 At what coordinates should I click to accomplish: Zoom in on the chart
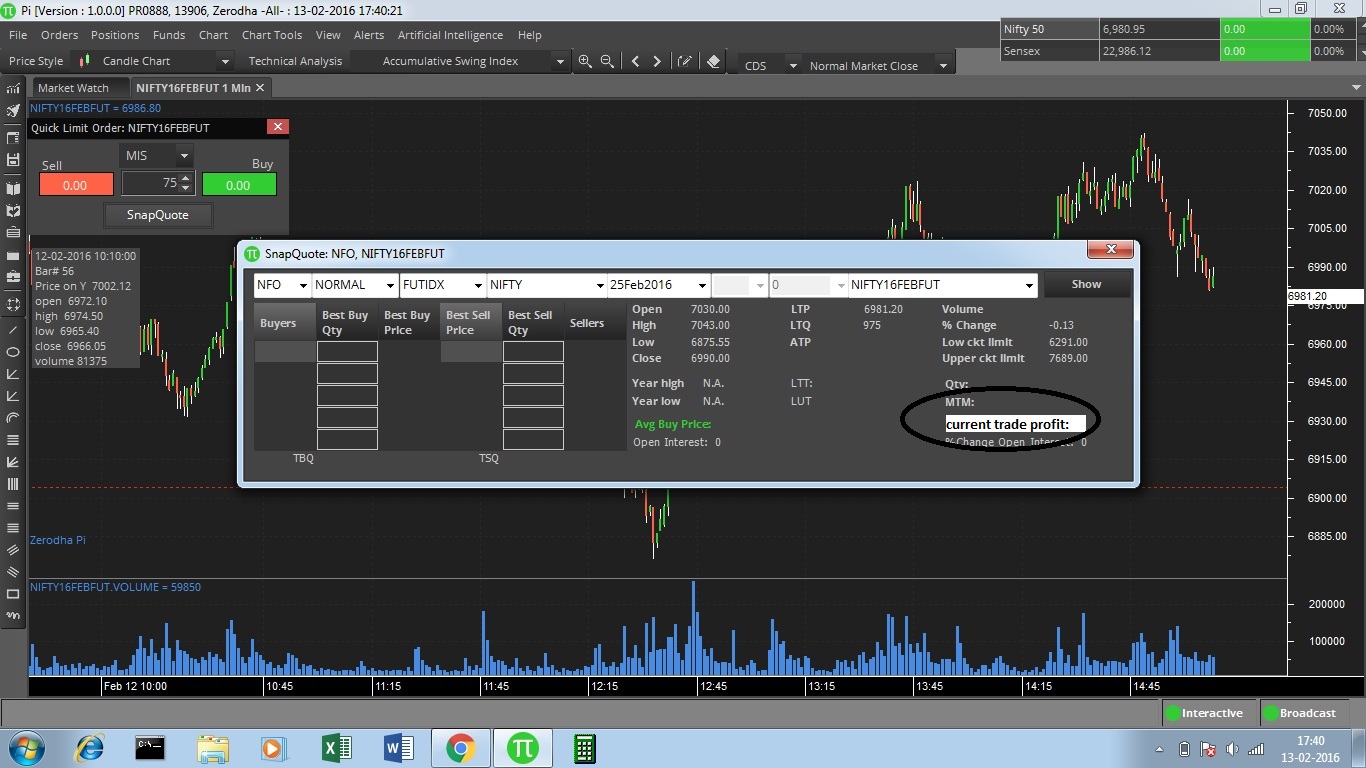[x=585, y=61]
